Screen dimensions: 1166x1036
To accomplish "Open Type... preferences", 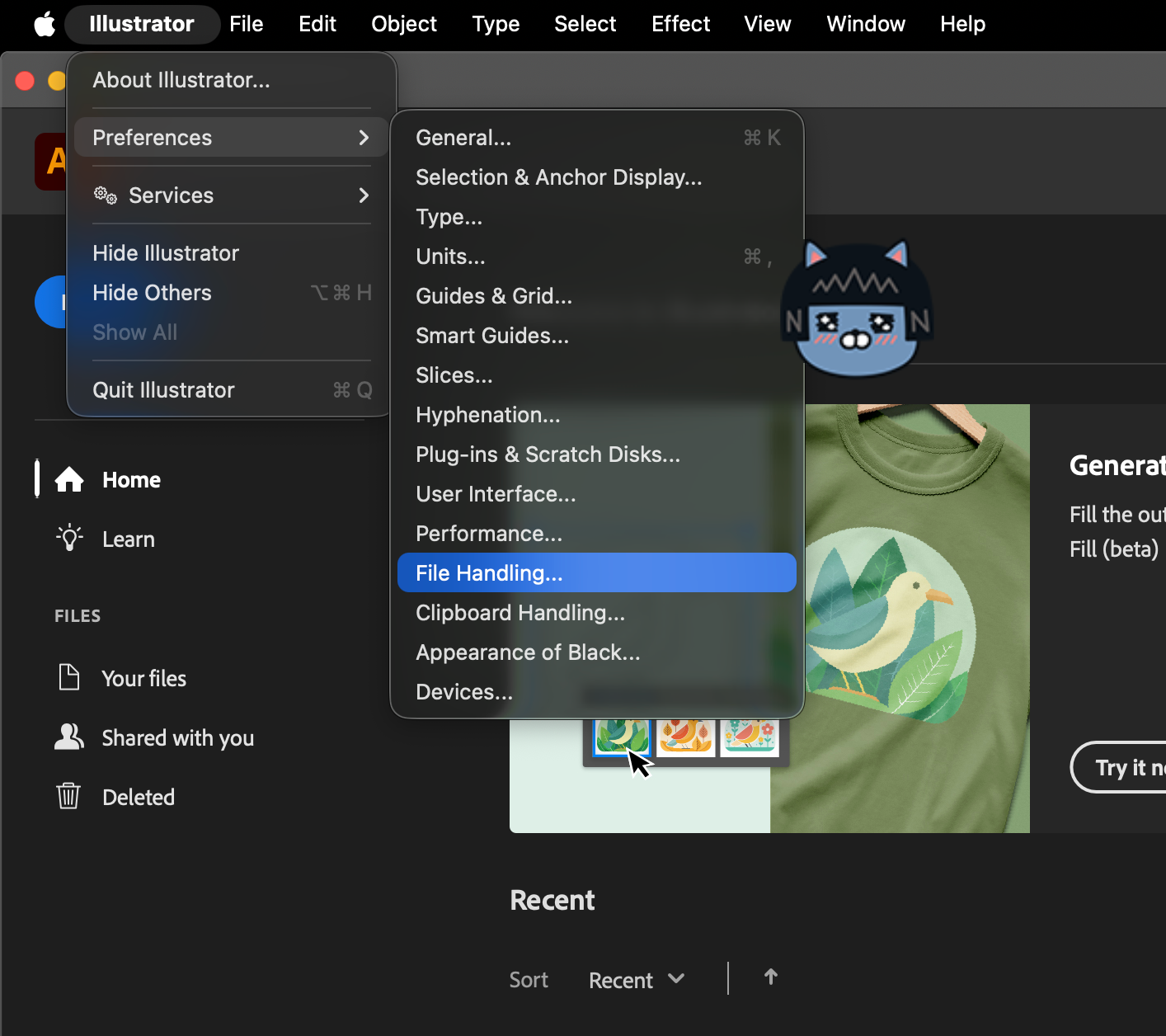I will [596, 217].
